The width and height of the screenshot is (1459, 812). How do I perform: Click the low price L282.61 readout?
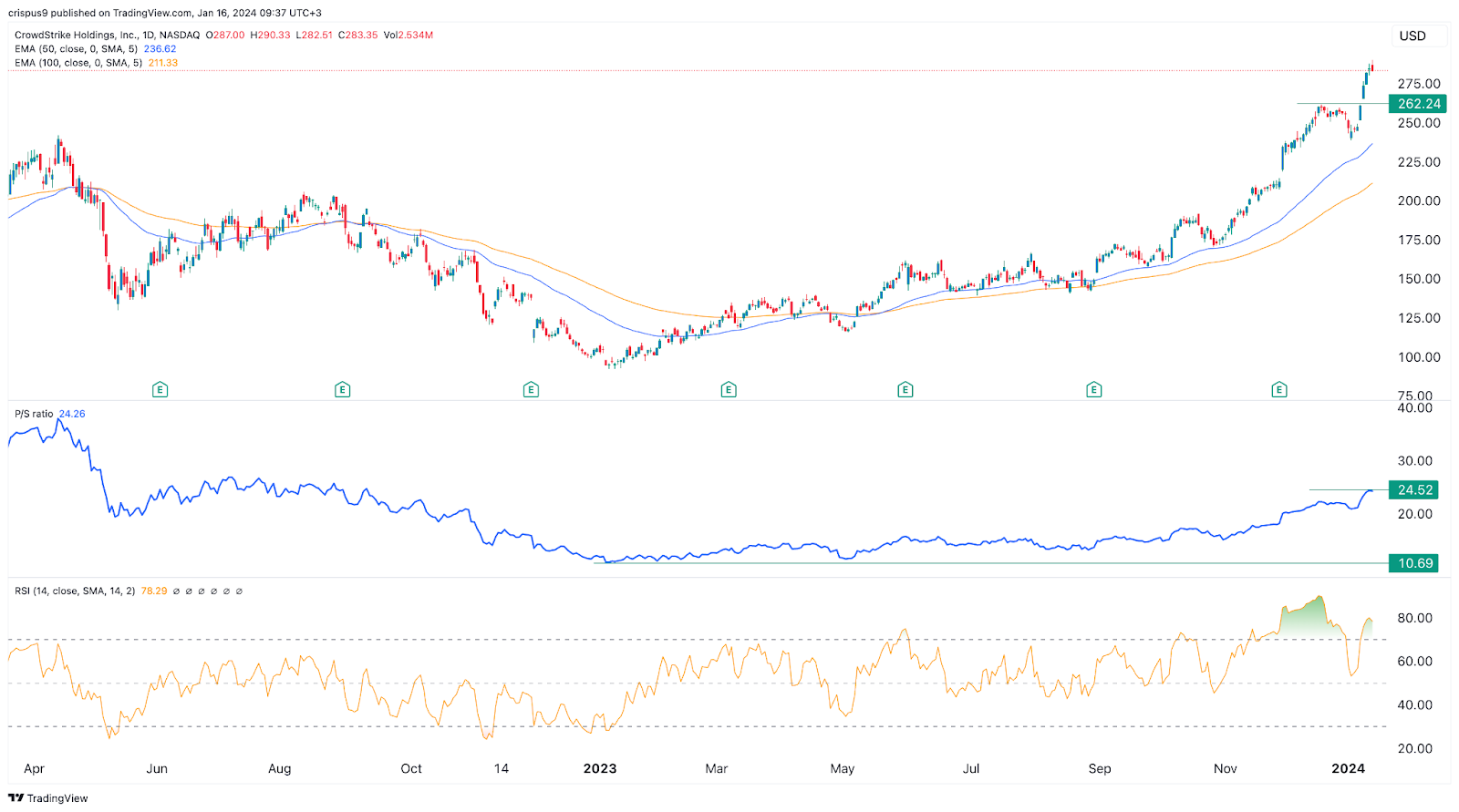click(315, 35)
